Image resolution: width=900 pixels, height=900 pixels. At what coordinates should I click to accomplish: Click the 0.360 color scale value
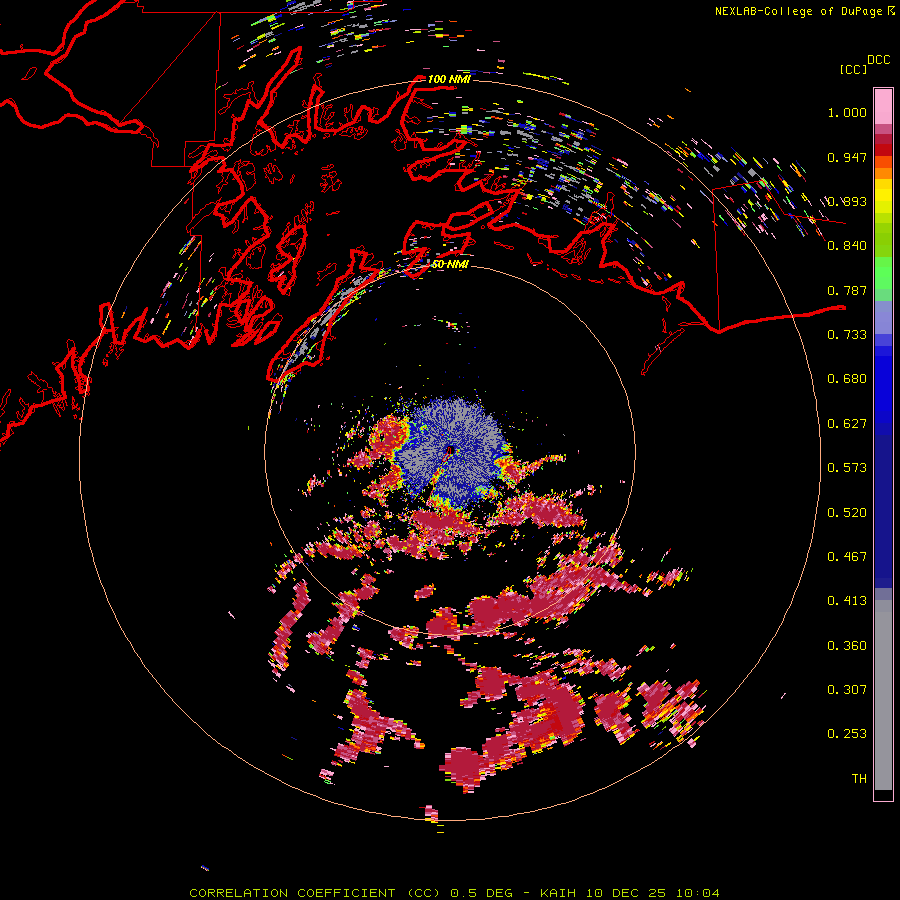pyautogui.click(x=847, y=646)
